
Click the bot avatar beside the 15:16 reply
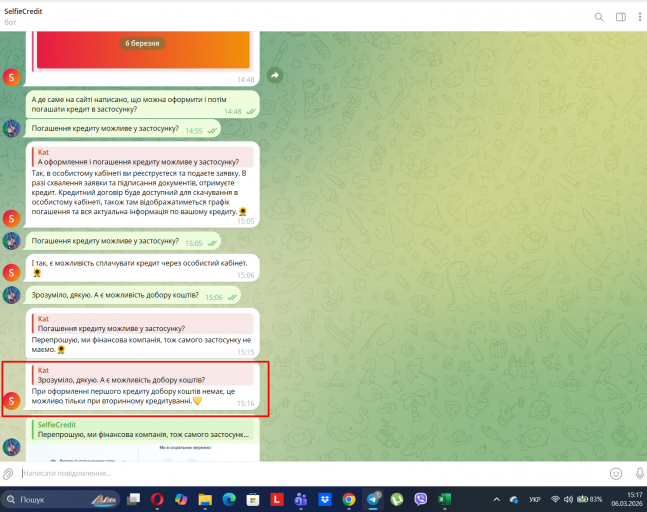click(12, 401)
